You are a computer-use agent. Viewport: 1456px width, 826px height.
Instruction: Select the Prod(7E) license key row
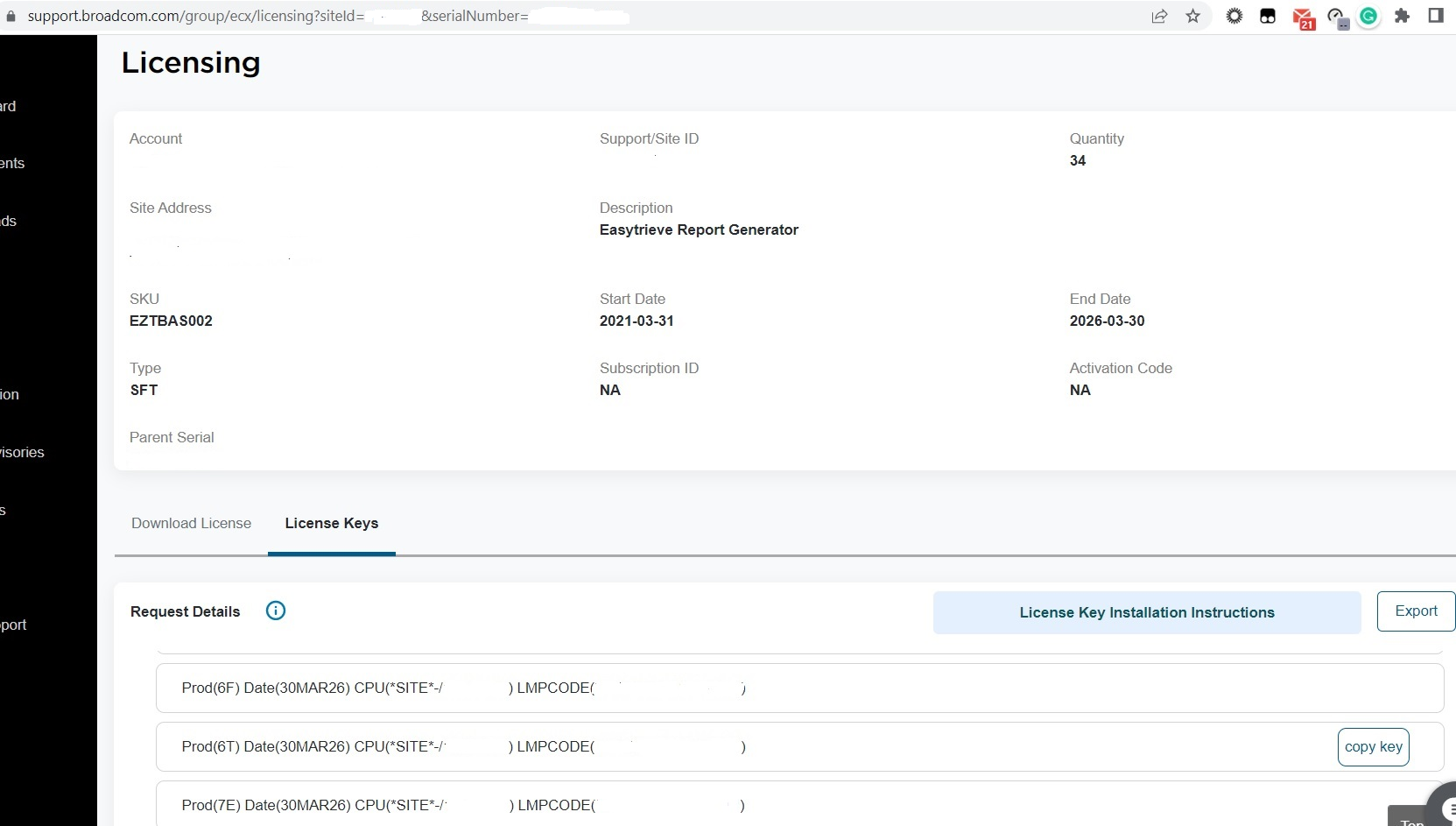[799, 803]
